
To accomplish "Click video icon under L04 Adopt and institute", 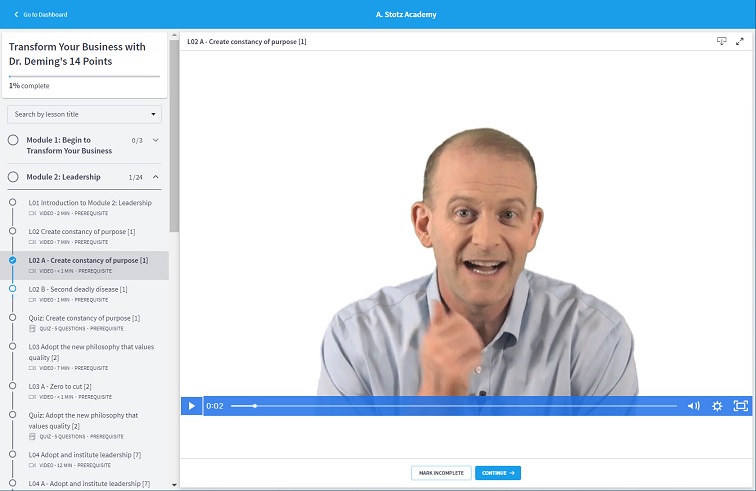I will tap(32, 465).
